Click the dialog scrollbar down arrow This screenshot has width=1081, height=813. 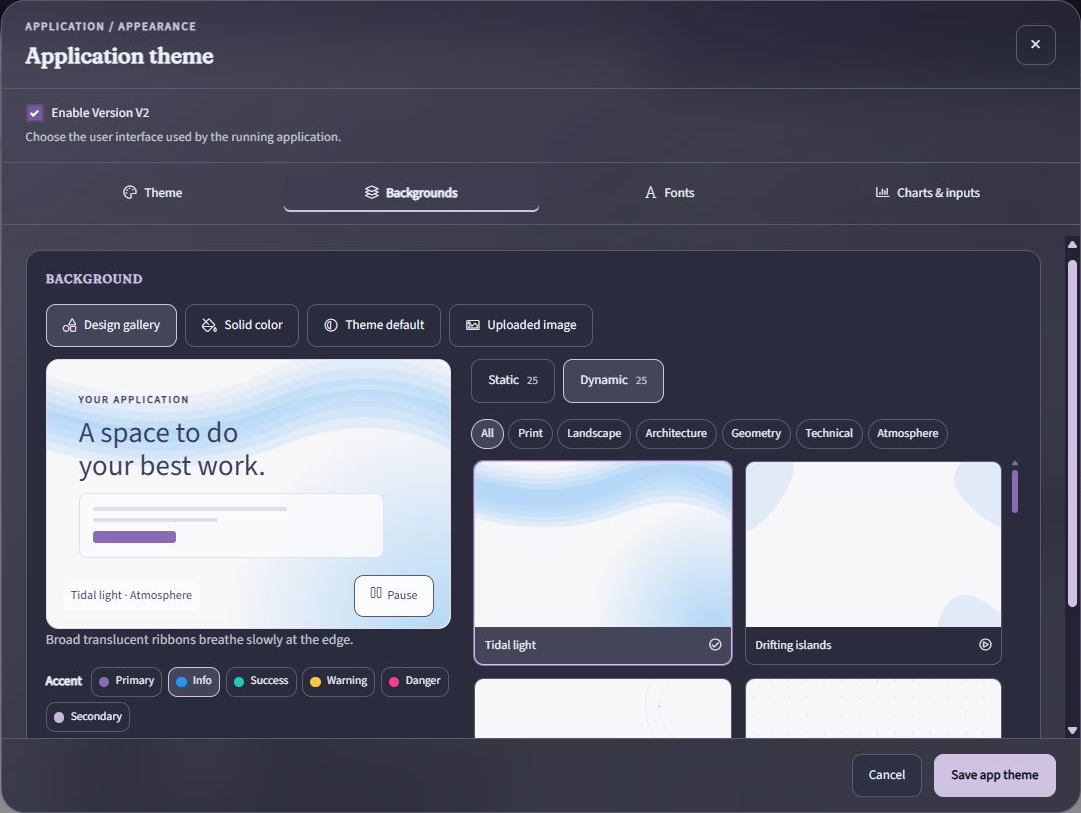(1072, 730)
